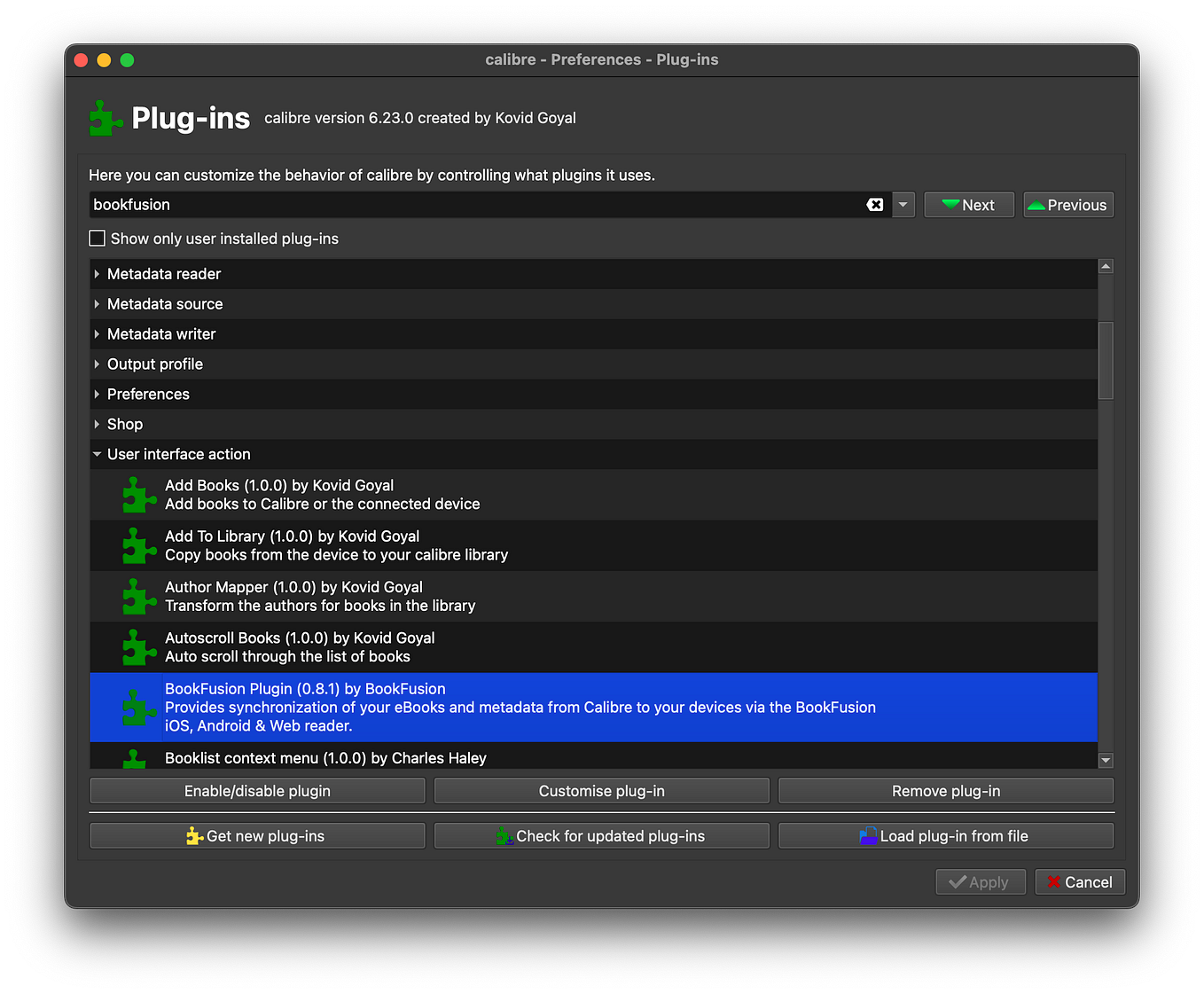Image resolution: width=1204 pixels, height=994 pixels.
Task: Click Customise plug-in for BookFusion
Action: 601,790
